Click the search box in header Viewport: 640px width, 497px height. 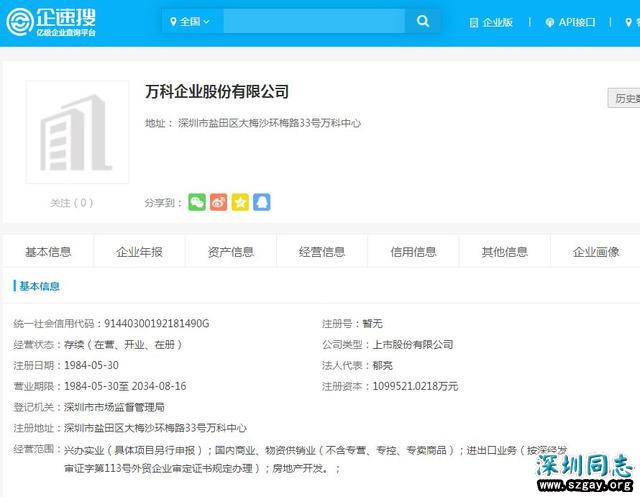click(x=313, y=21)
